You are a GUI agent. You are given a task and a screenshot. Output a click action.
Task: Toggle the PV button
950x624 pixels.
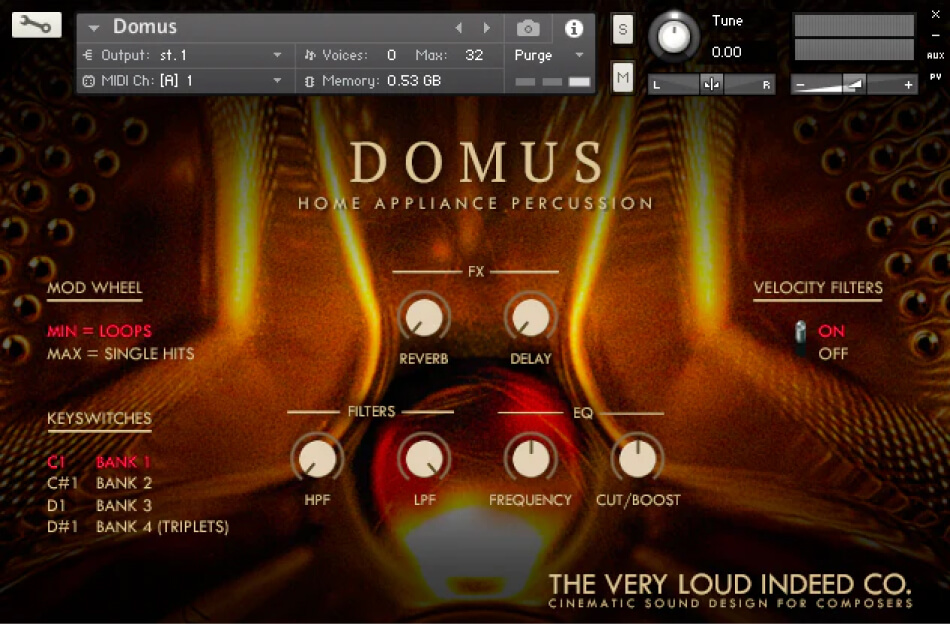pyautogui.click(x=935, y=77)
